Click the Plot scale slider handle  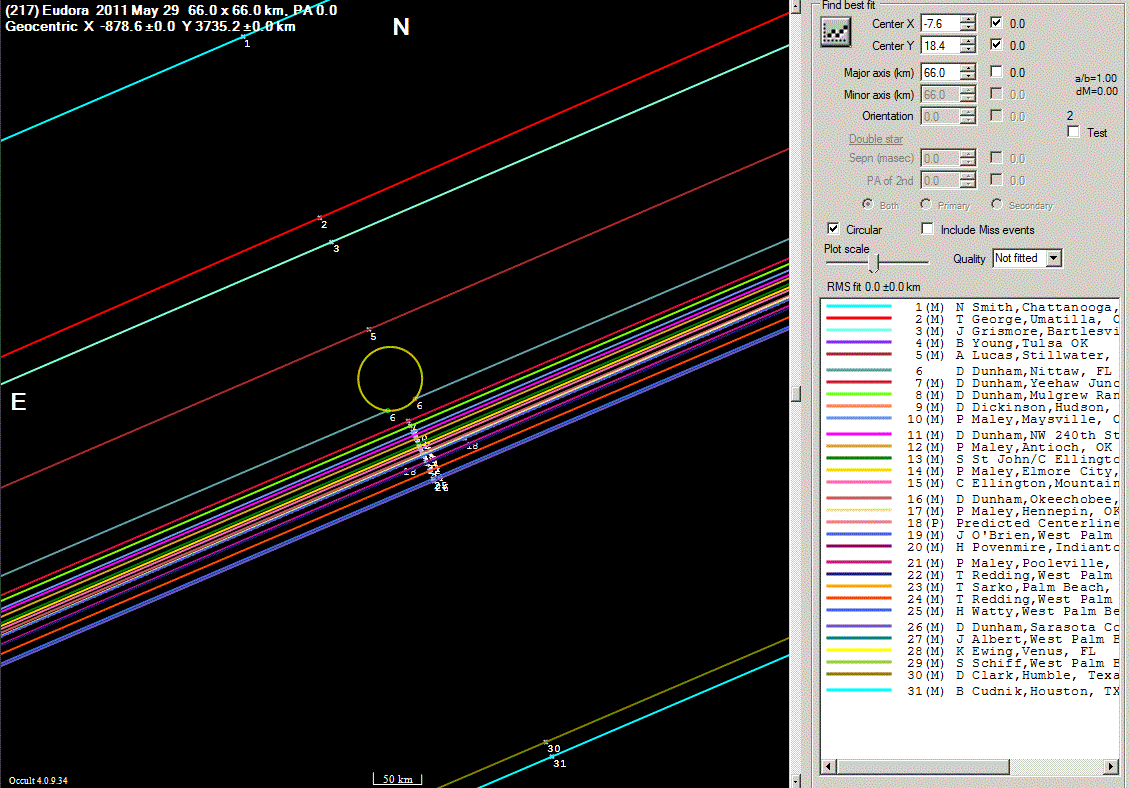pos(874,263)
